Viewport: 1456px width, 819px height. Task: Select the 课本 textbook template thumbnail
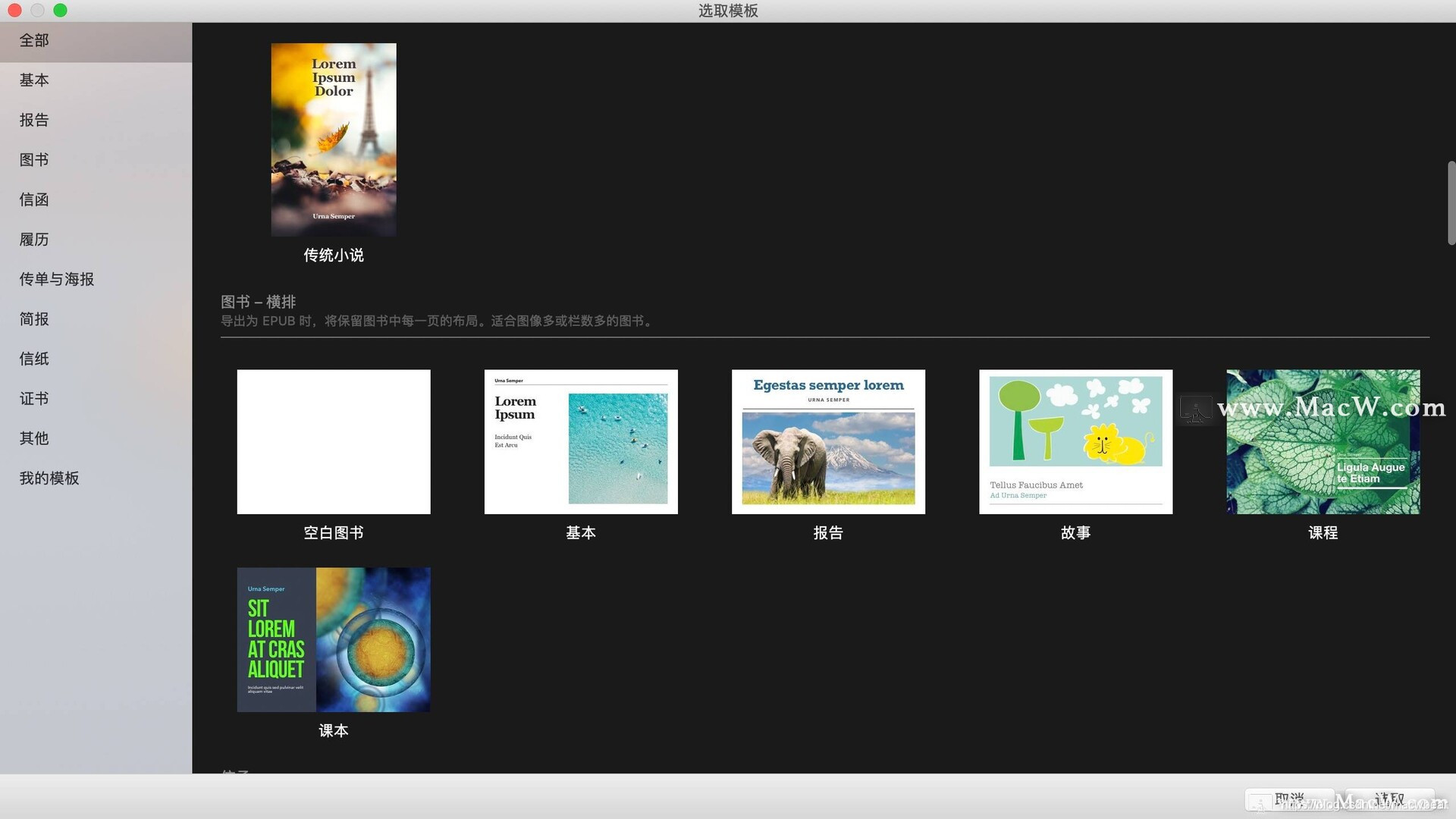click(334, 639)
